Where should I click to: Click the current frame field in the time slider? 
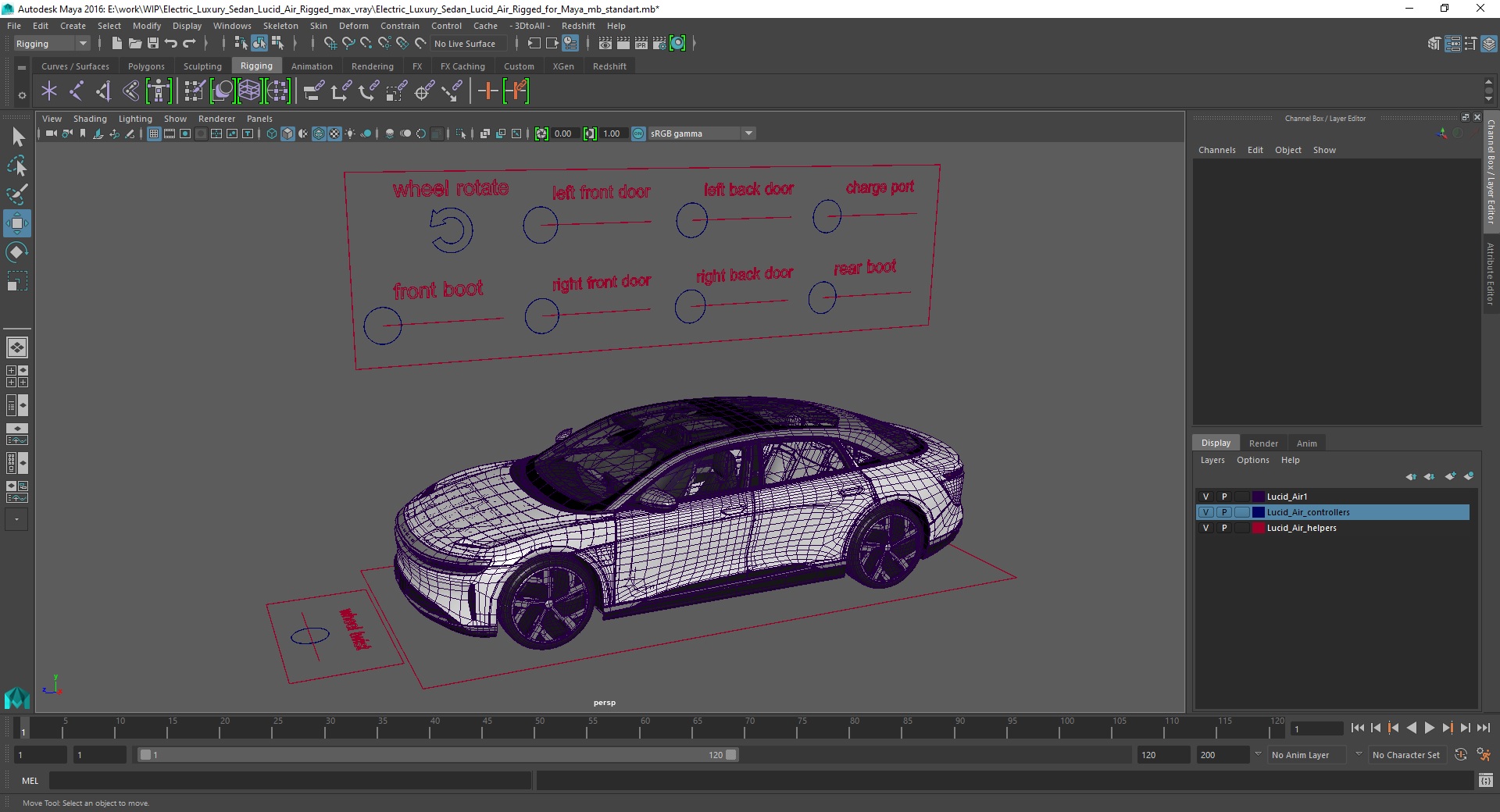pyautogui.click(x=1316, y=728)
